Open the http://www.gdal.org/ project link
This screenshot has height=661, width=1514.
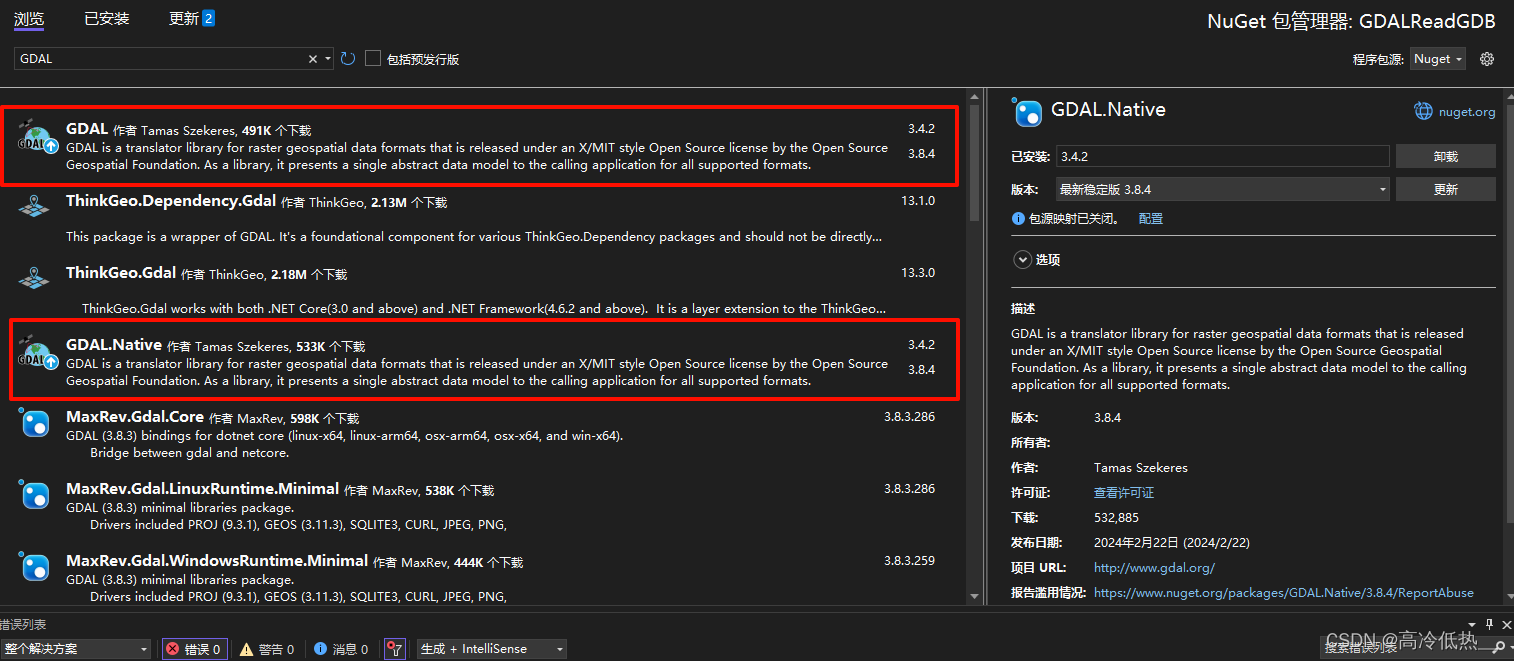[1154, 567]
